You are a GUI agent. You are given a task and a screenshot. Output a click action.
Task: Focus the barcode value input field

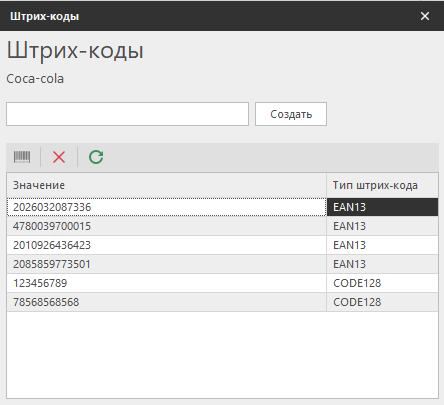[127, 114]
